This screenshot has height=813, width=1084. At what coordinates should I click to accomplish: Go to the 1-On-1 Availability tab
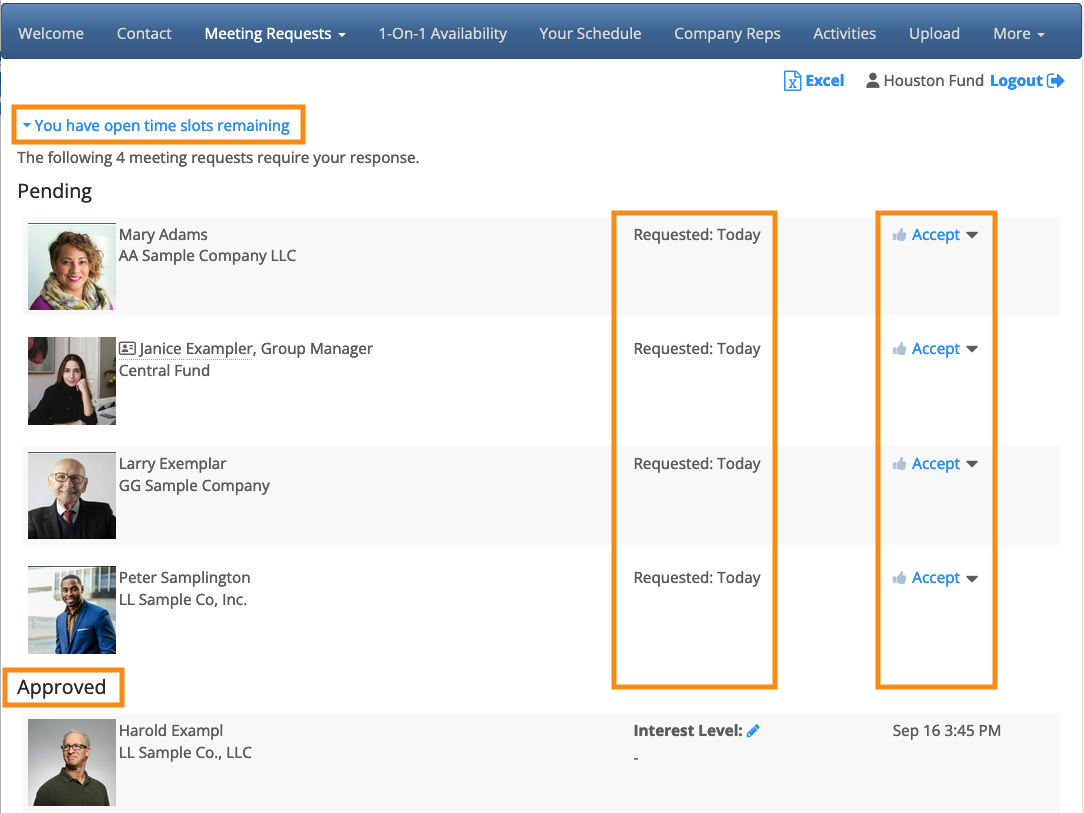[x=442, y=33]
